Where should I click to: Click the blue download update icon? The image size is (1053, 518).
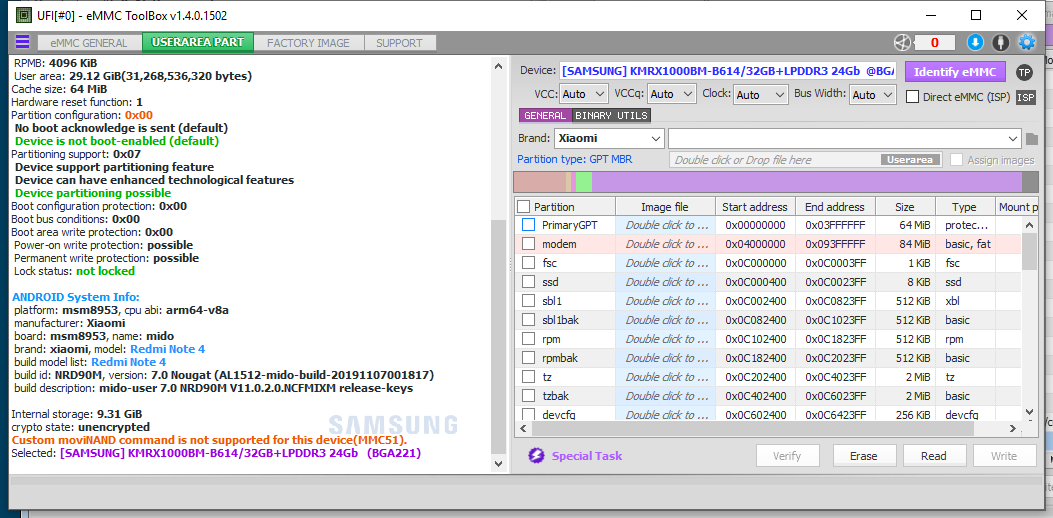point(975,43)
